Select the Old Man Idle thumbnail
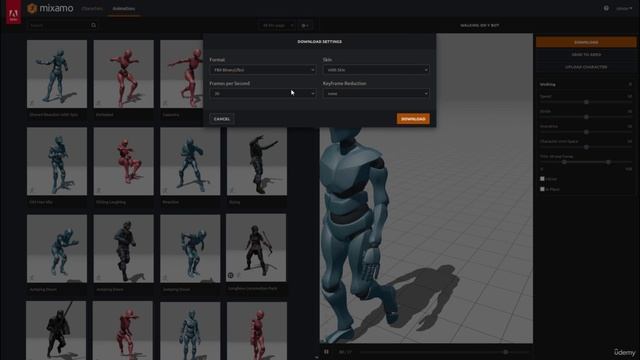Image resolution: width=640 pixels, height=360 pixels. [57, 161]
